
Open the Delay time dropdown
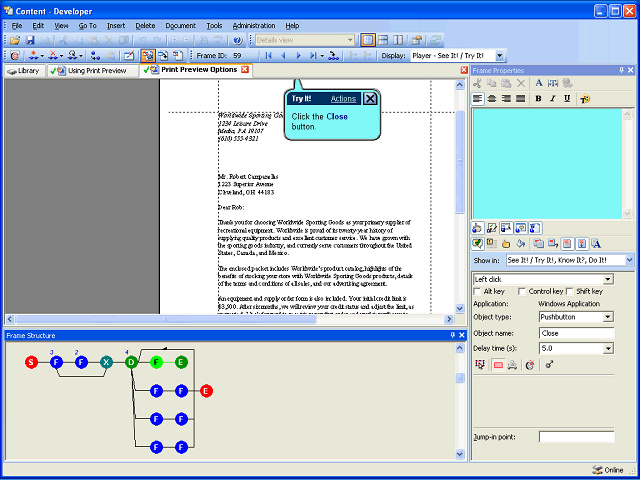(x=608, y=348)
